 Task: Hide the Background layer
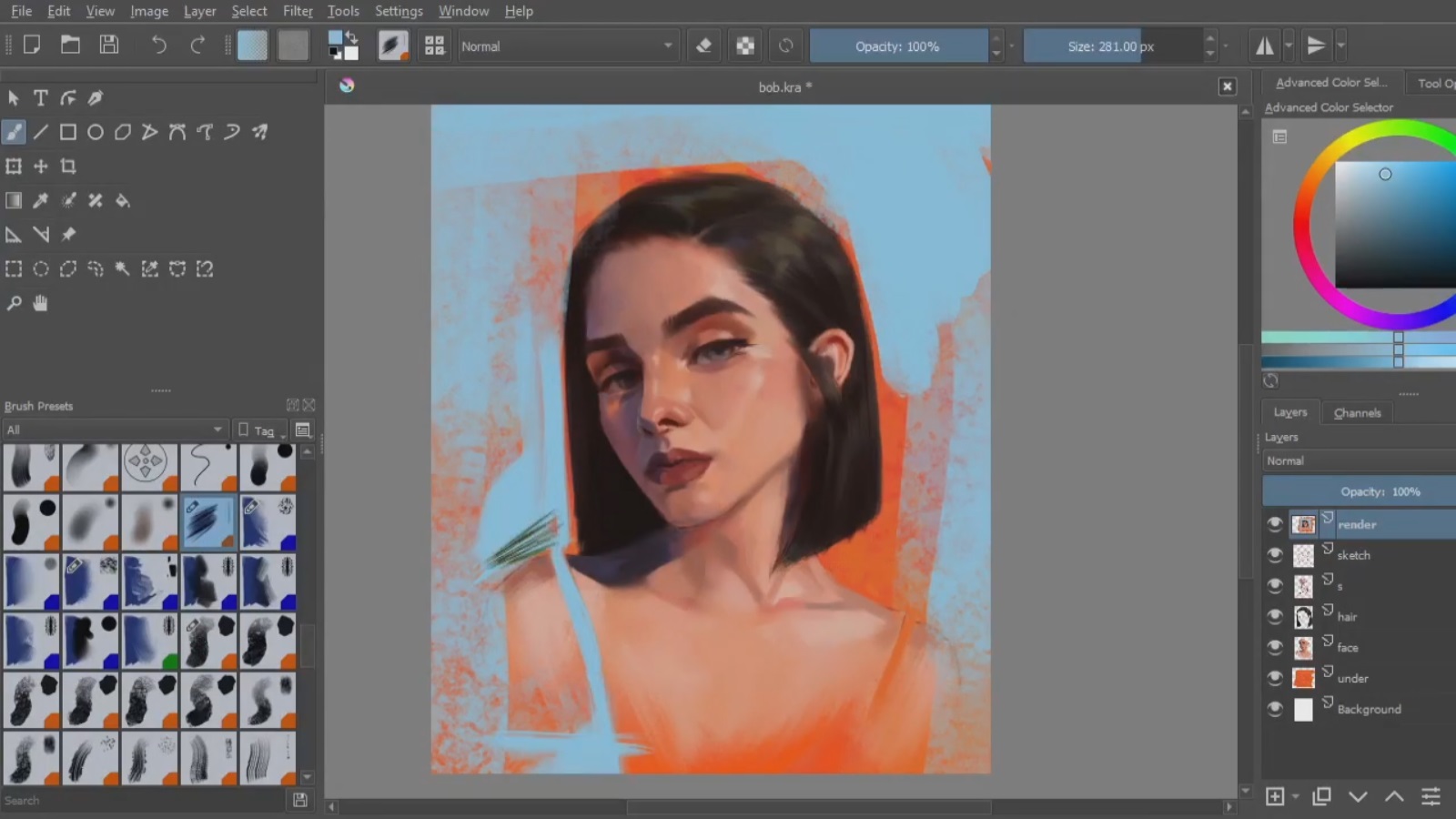tap(1275, 709)
